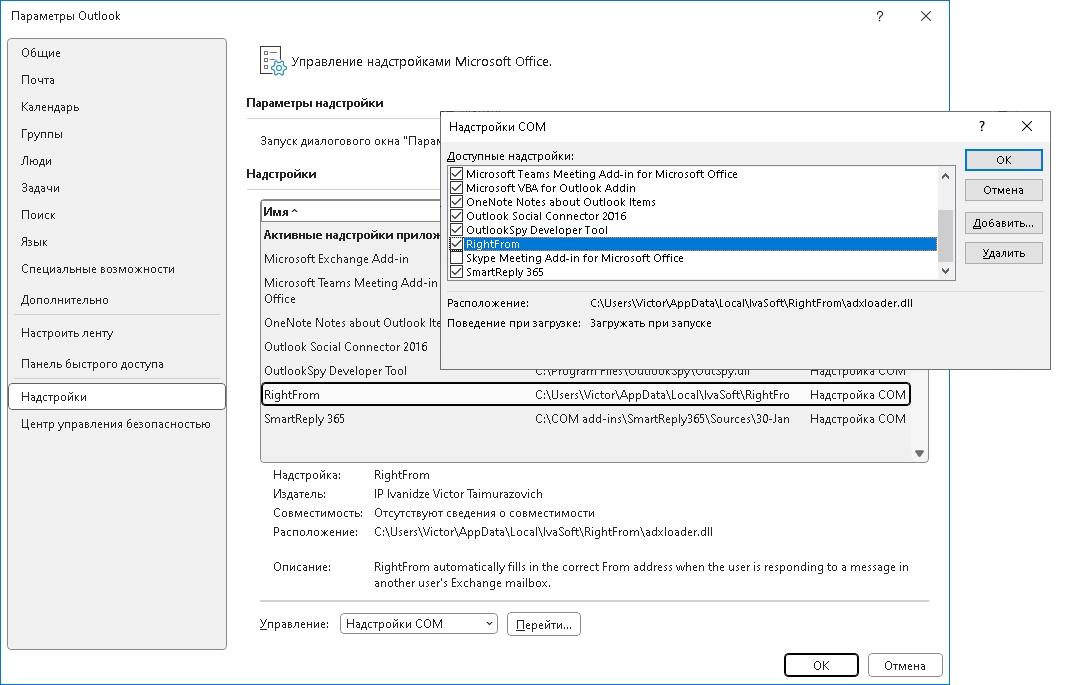Select 'SmartReply 365' row in add-ins table

tap(585, 419)
